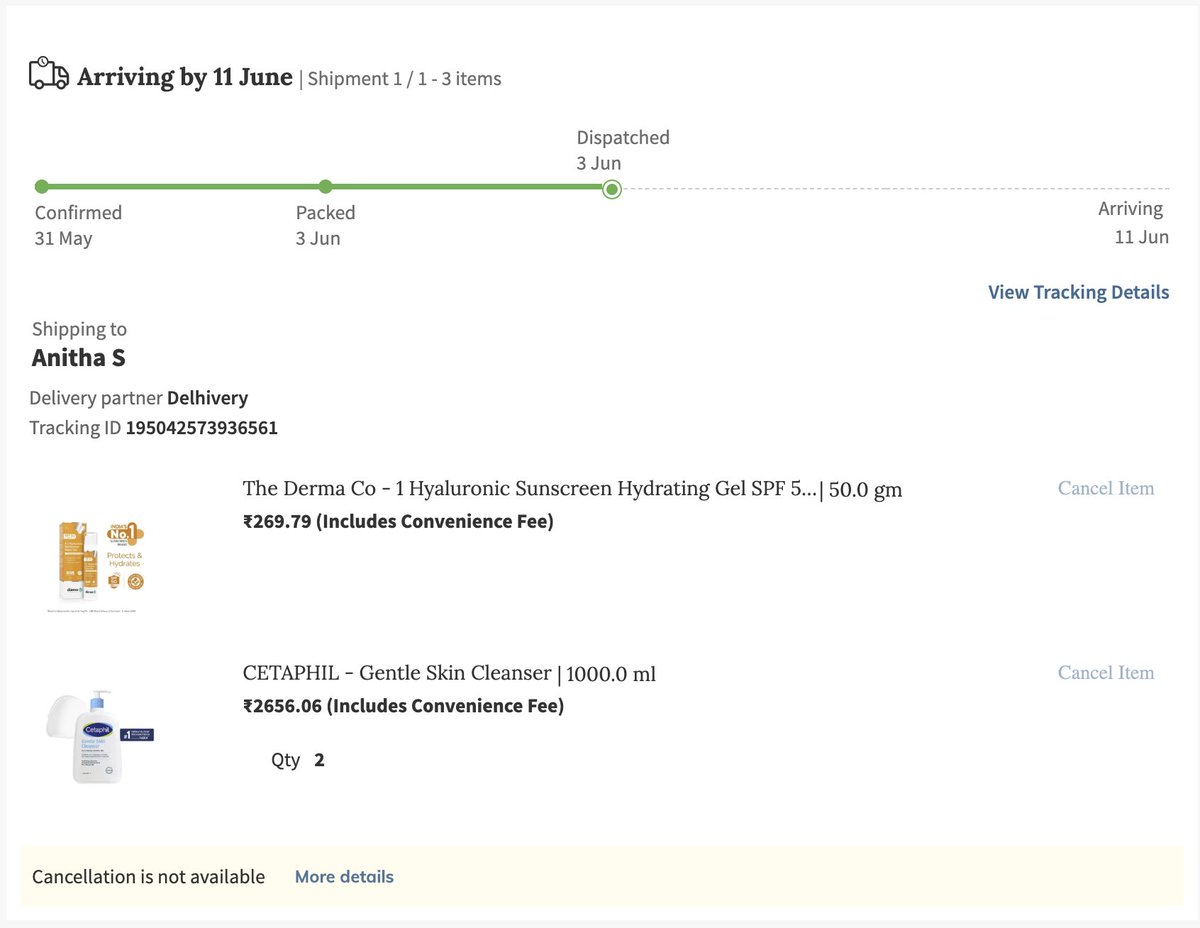Click the Arriving by 11 June heading
Screen dimensions: 1200x928
click(185, 77)
